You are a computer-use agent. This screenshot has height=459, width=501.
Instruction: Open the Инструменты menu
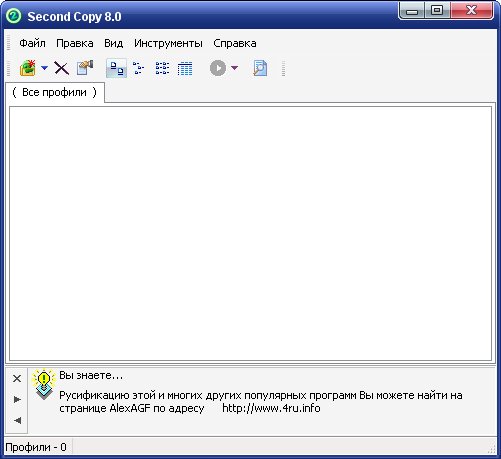coord(168,43)
